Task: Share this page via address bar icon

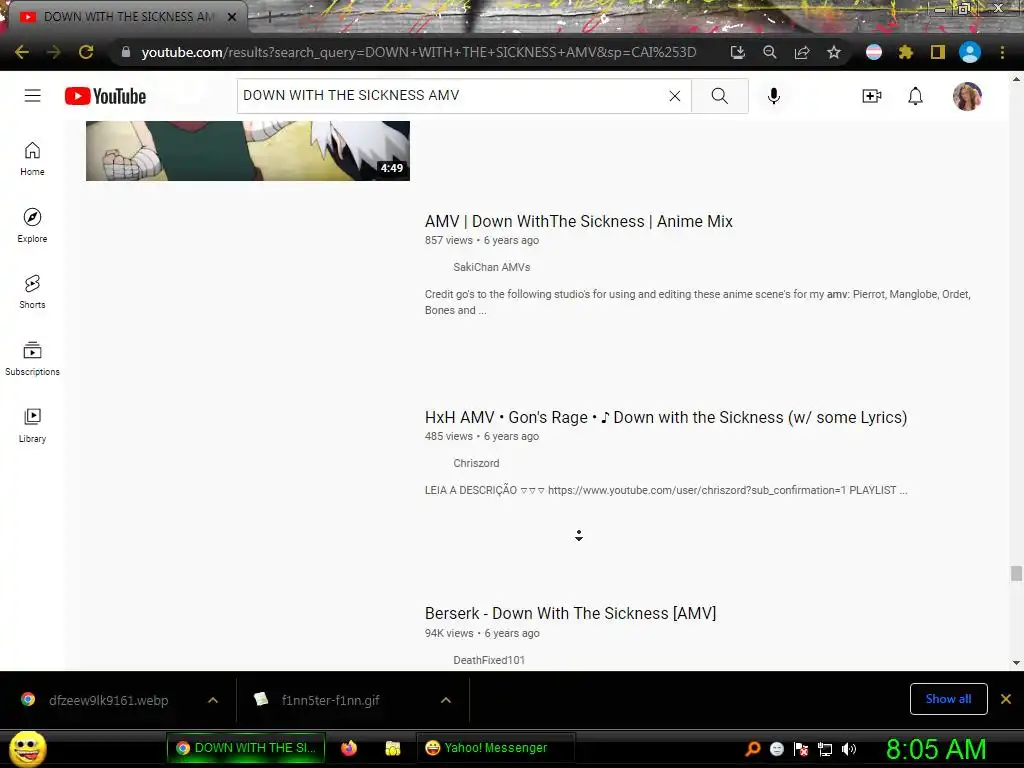Action: coord(802,52)
